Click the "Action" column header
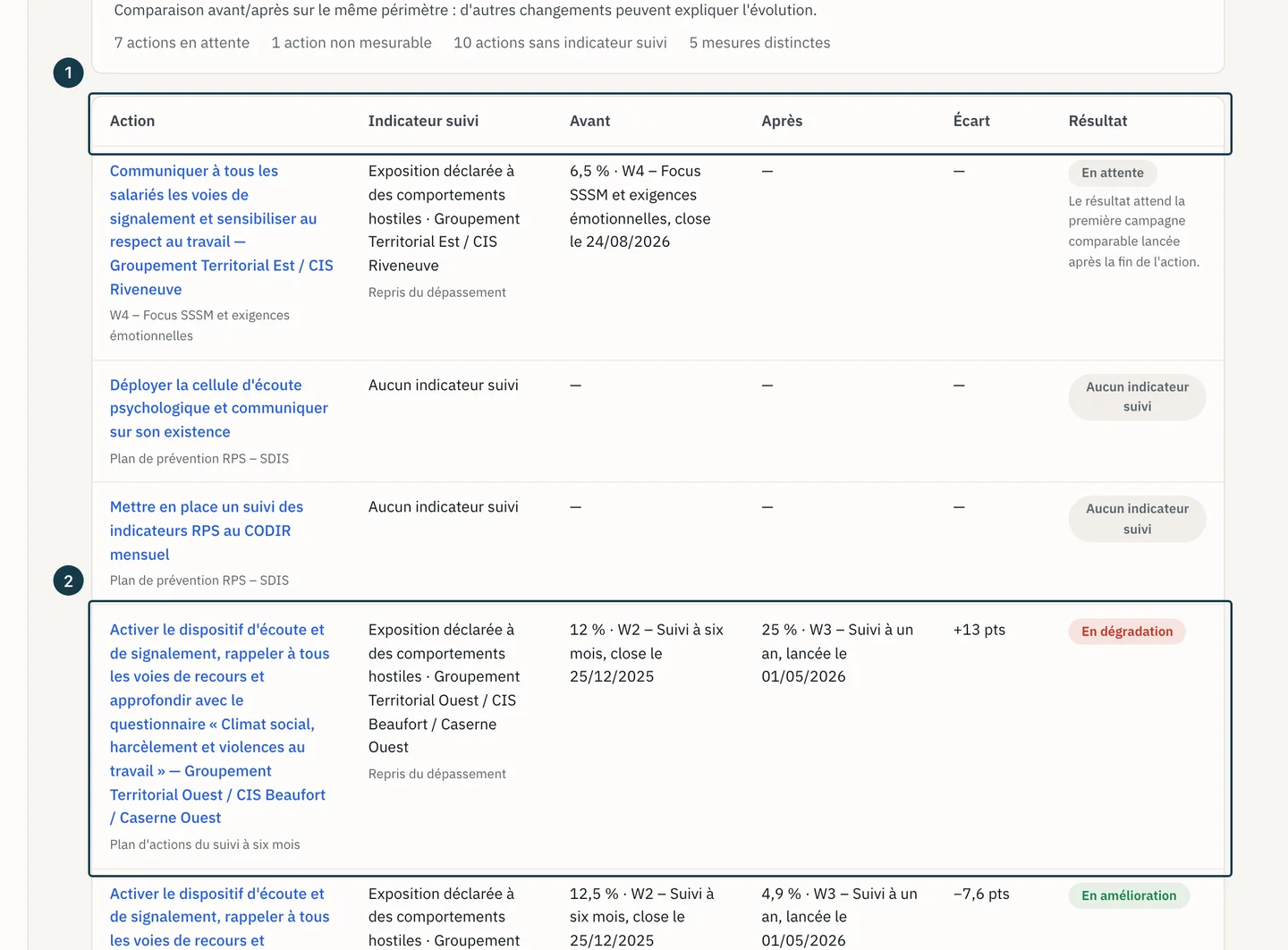 (132, 121)
